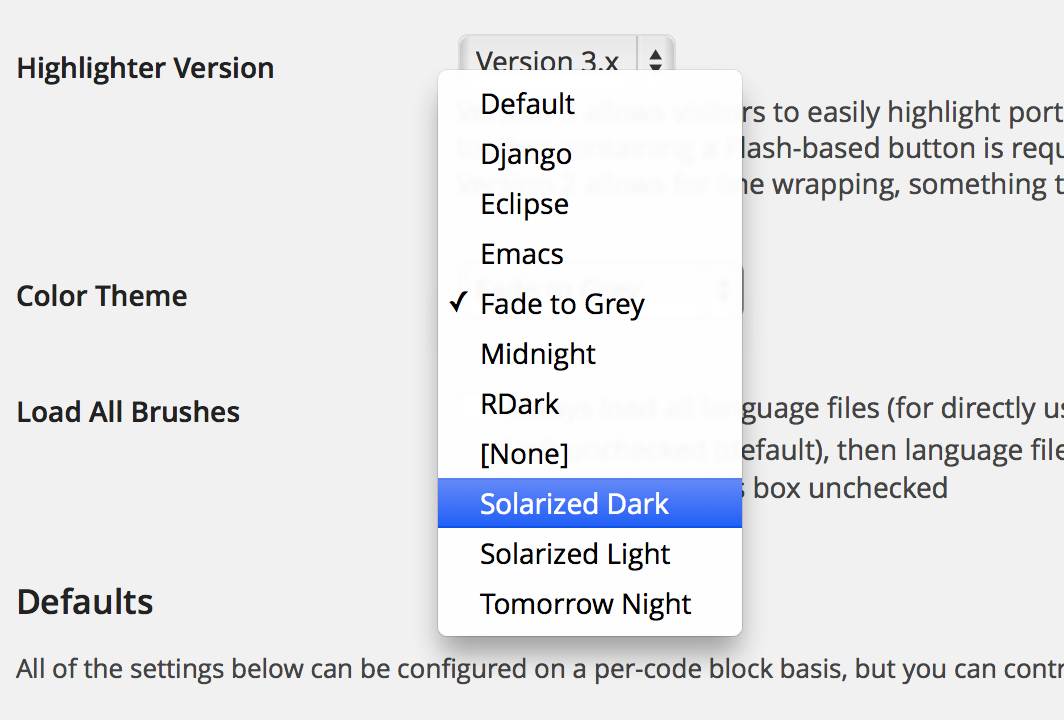
Task: Select Tomorrow Night theme
Action: pos(585,604)
